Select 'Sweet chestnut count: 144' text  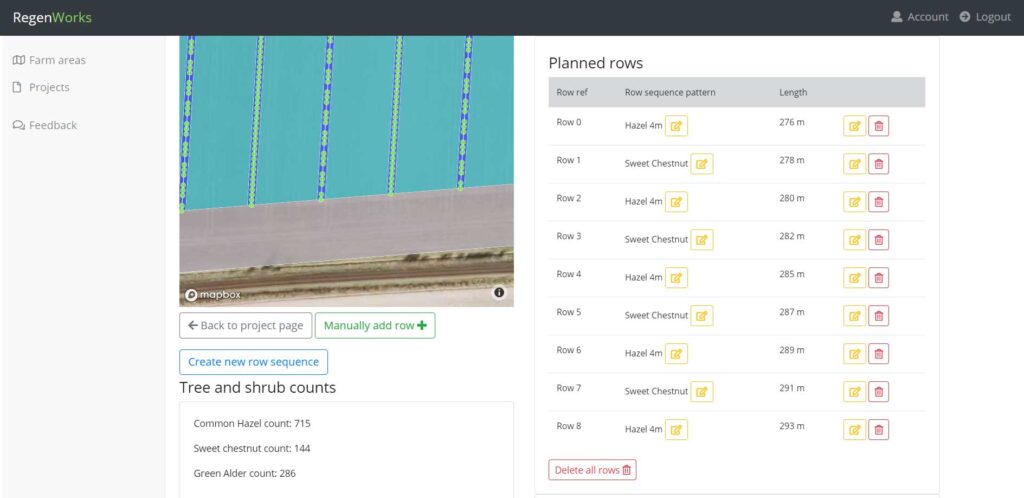(252, 448)
